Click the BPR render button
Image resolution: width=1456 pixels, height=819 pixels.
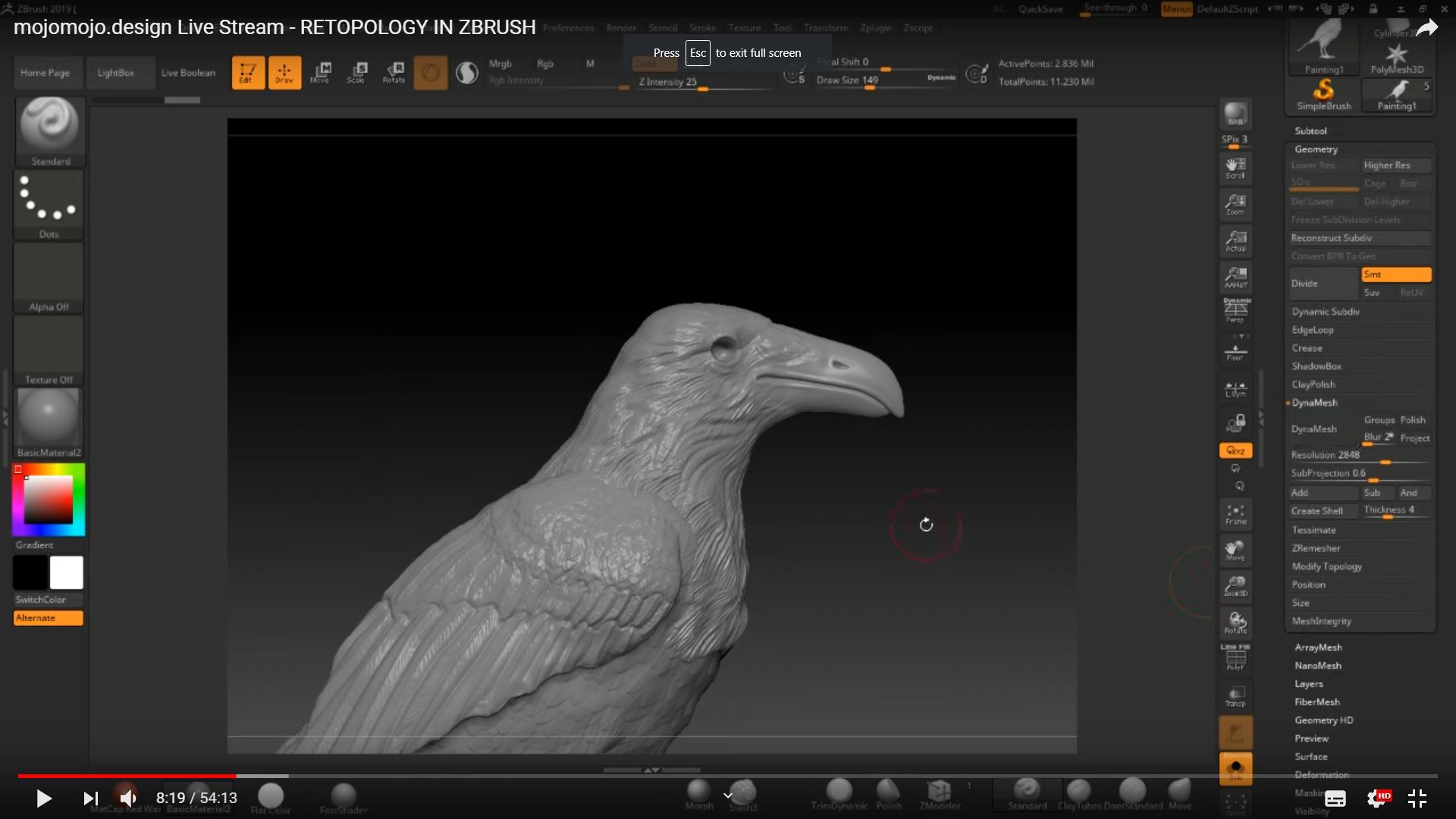1235,114
